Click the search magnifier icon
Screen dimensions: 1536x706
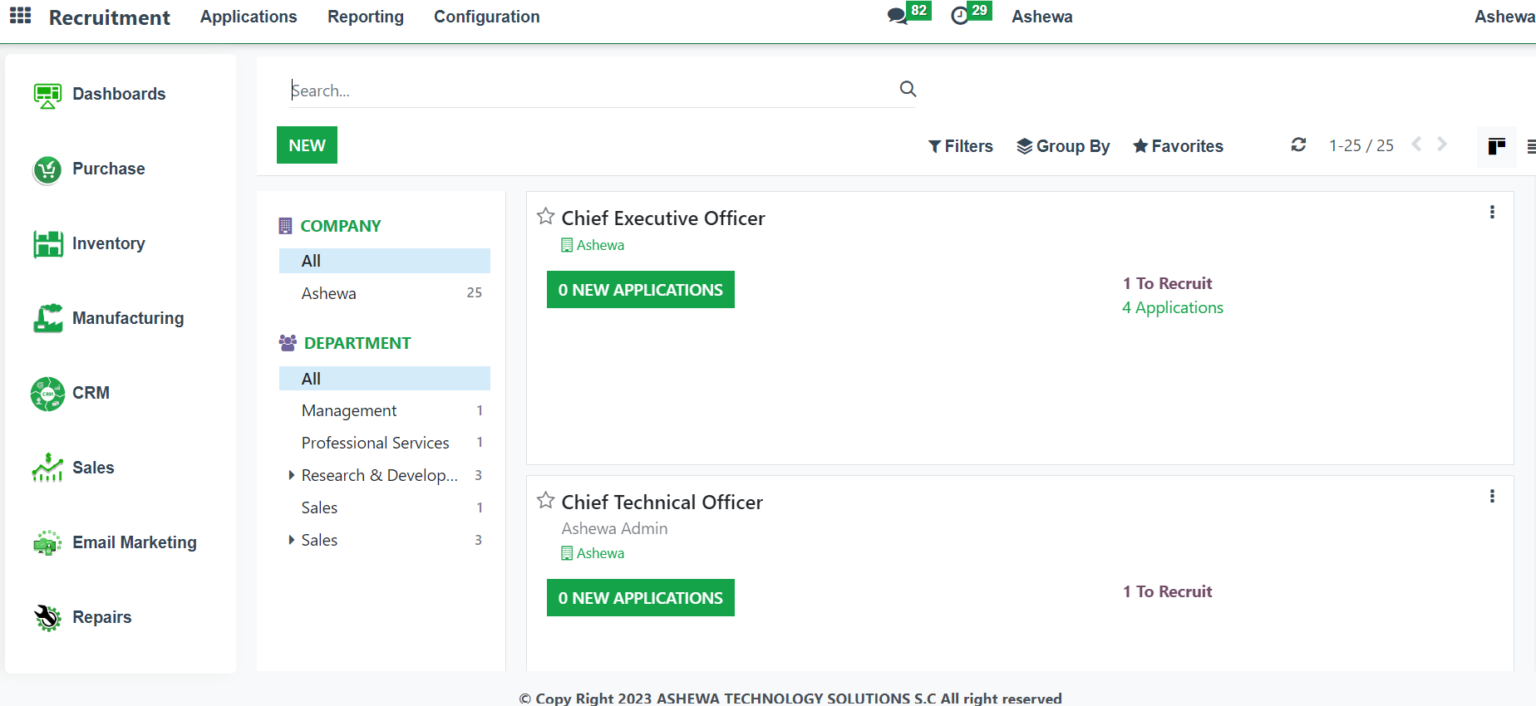click(908, 89)
